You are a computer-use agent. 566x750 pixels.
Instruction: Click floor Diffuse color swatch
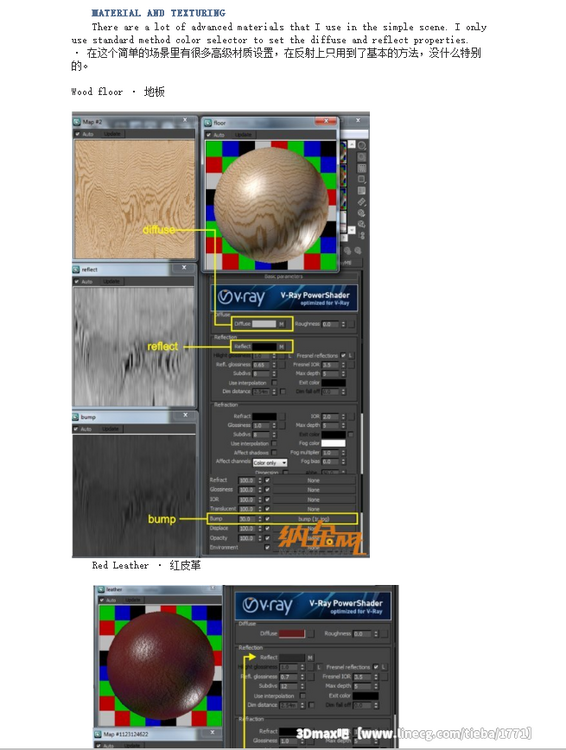click(x=264, y=324)
